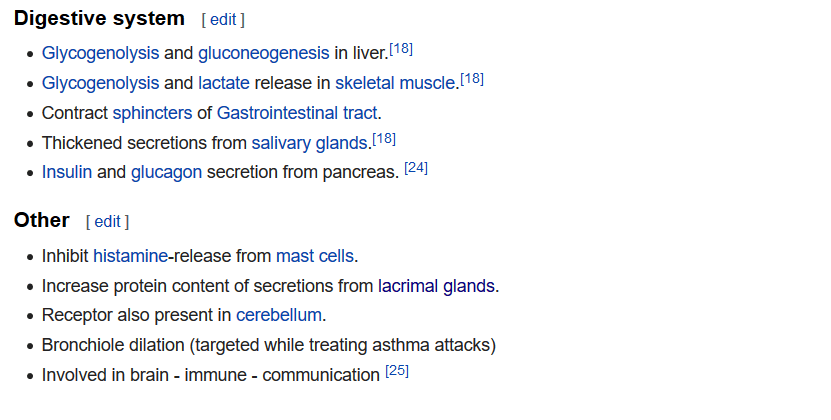Follow the sphincters link
Viewport: 831px width, 420px height.
pos(153,113)
